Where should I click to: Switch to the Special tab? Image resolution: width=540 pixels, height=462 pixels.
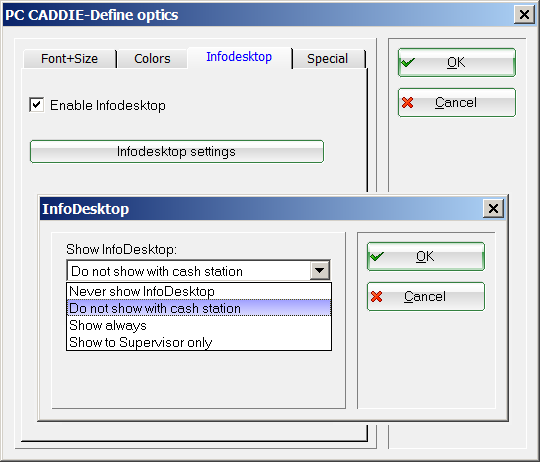pyautogui.click(x=328, y=59)
